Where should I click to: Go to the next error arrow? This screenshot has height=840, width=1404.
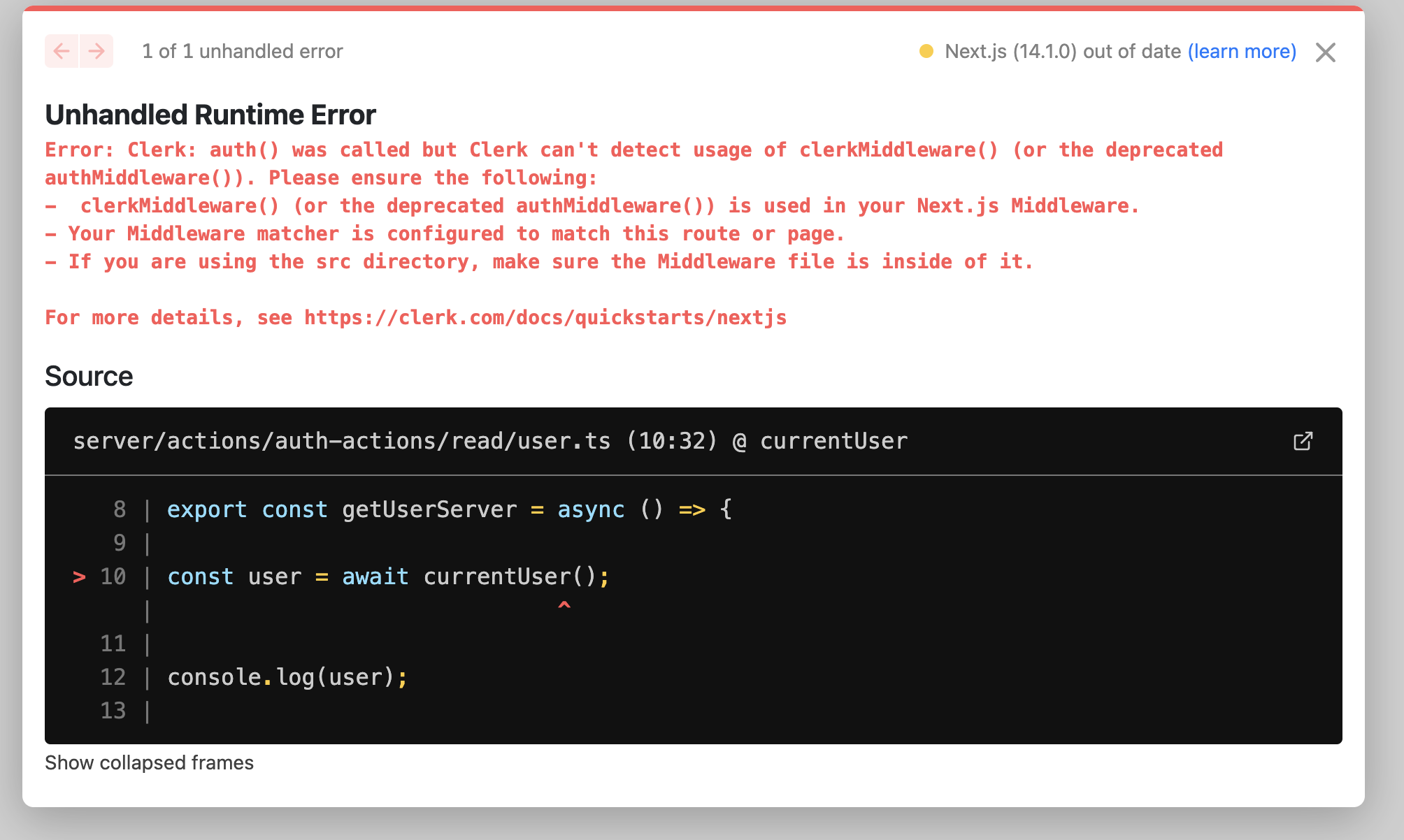pyautogui.click(x=96, y=51)
